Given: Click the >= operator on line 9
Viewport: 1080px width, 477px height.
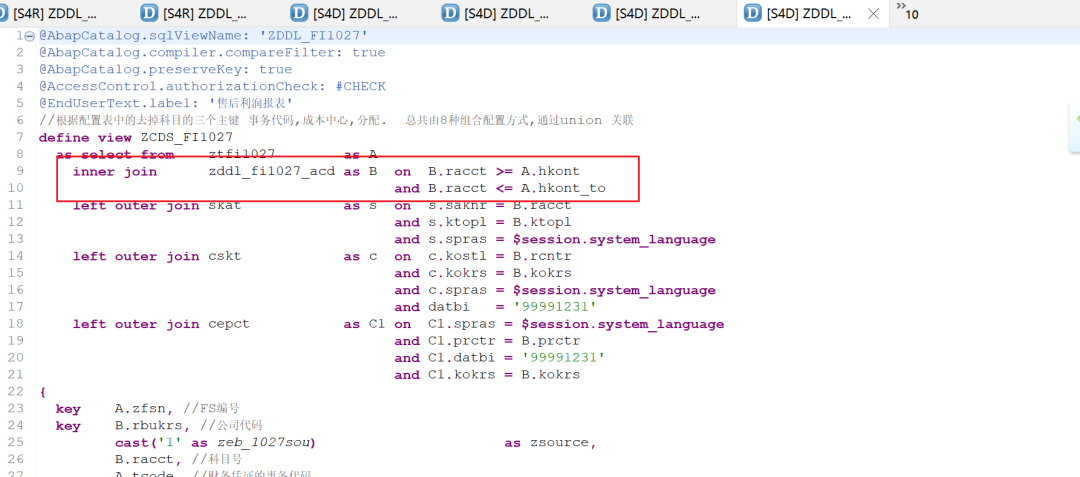Looking at the screenshot, I should tap(503, 171).
